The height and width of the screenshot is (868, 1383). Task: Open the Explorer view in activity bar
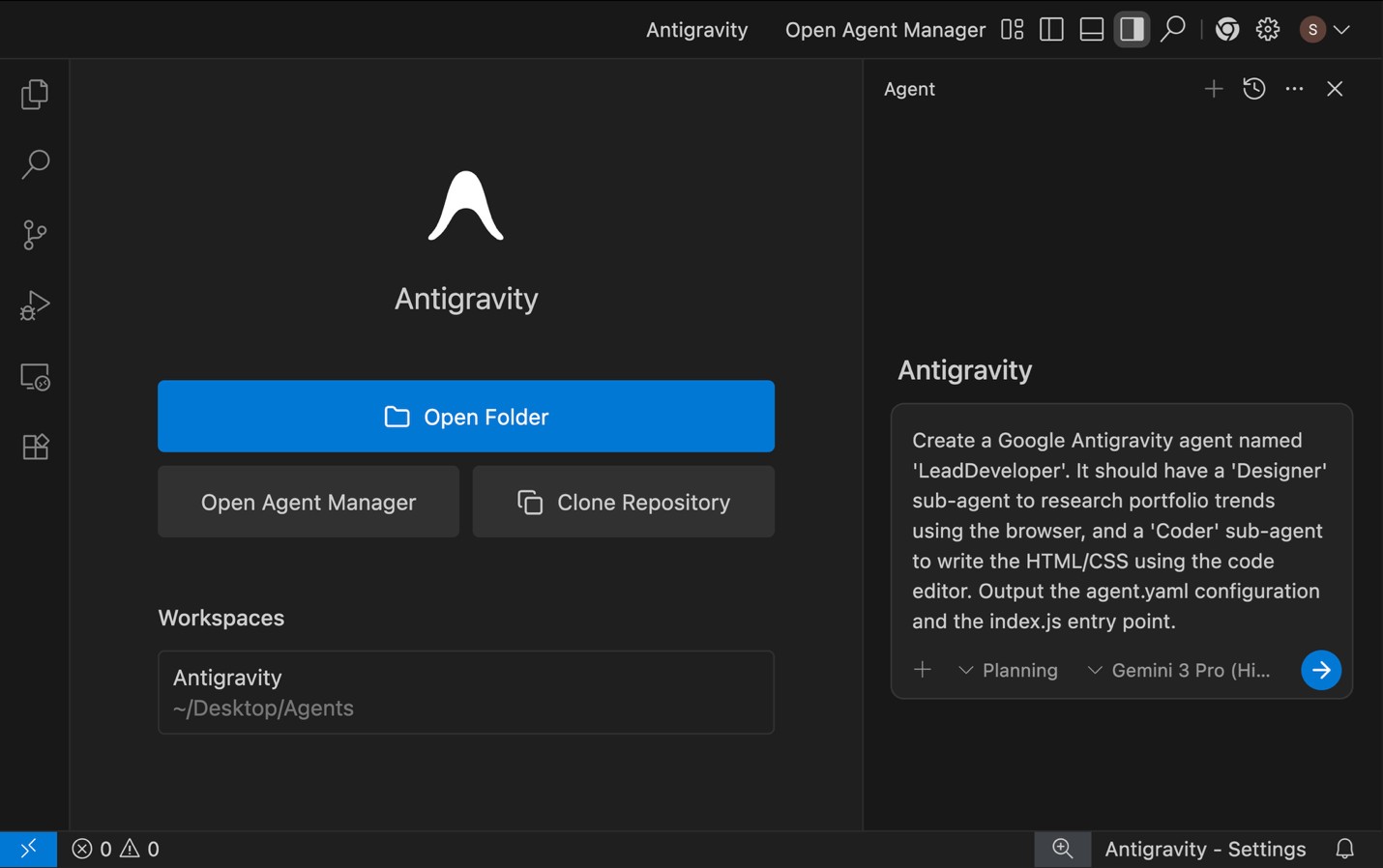35,95
